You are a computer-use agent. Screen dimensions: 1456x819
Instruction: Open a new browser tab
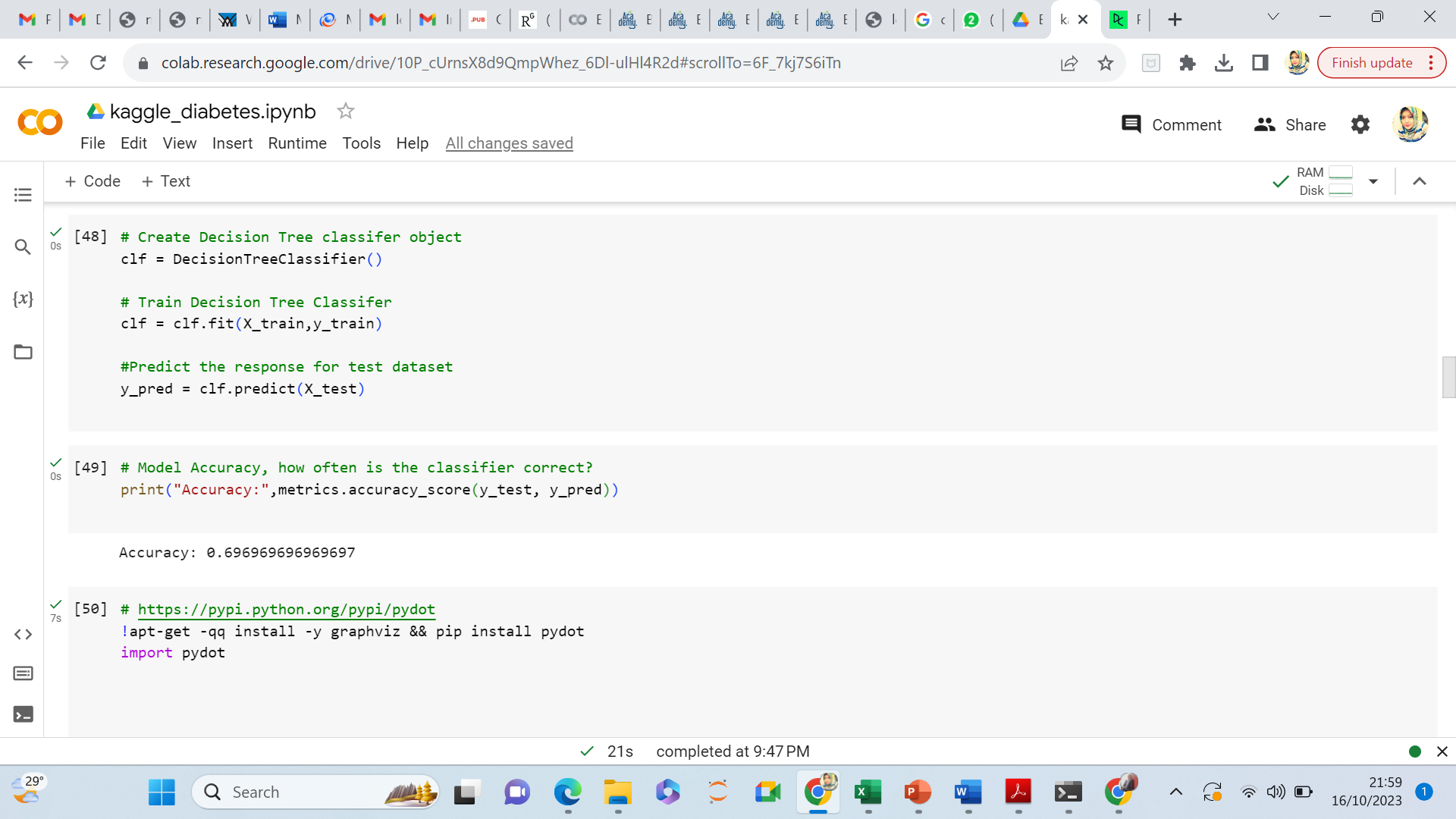click(1175, 20)
